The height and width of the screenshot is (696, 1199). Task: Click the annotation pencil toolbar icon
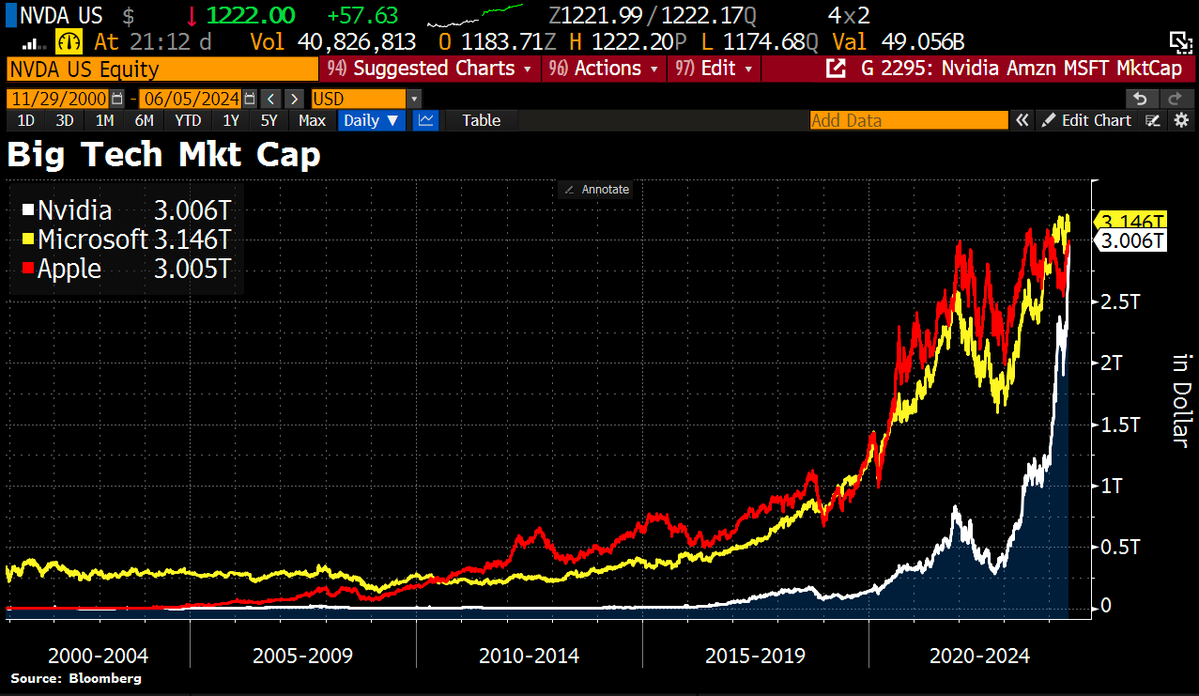[x=1153, y=120]
